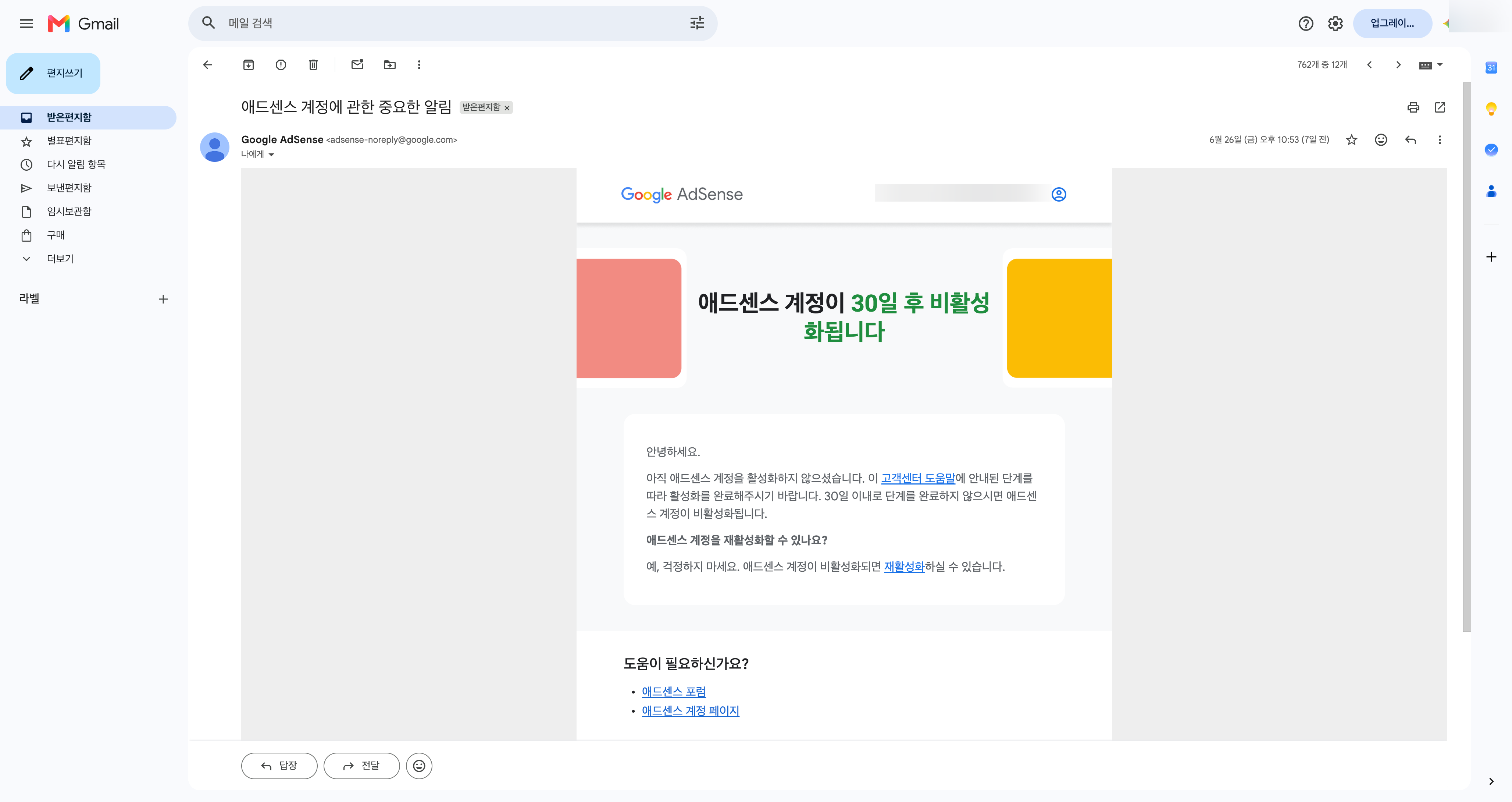This screenshot has height=802, width=1512.
Task: Open 받은편지함 folder
Action: click(x=88, y=117)
